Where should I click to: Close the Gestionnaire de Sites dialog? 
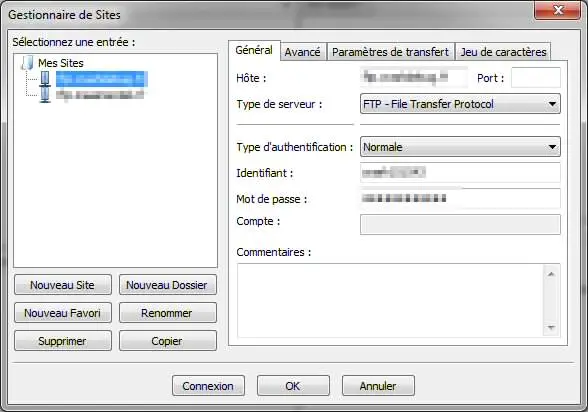[x=557, y=10]
